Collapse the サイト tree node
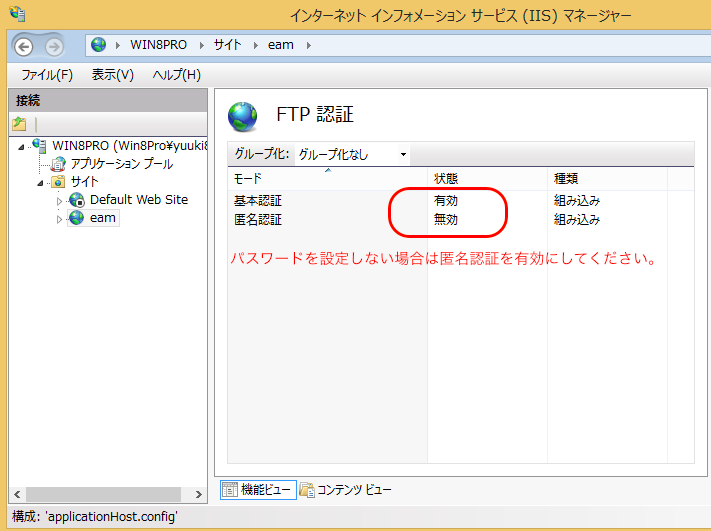 [x=40, y=183]
